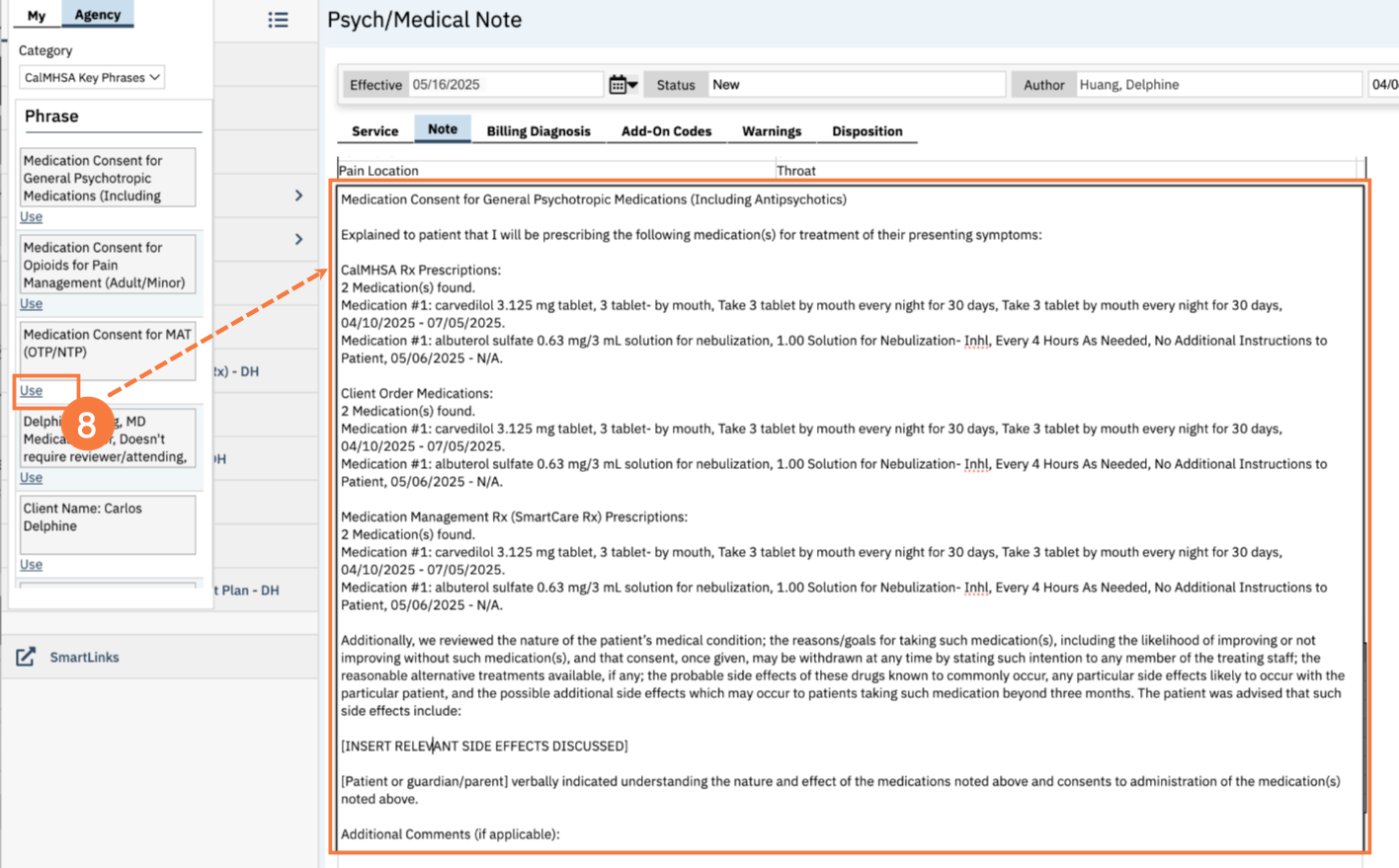Select the General Psychotropic Medications phrase box
The image size is (1399, 868).
108,178
